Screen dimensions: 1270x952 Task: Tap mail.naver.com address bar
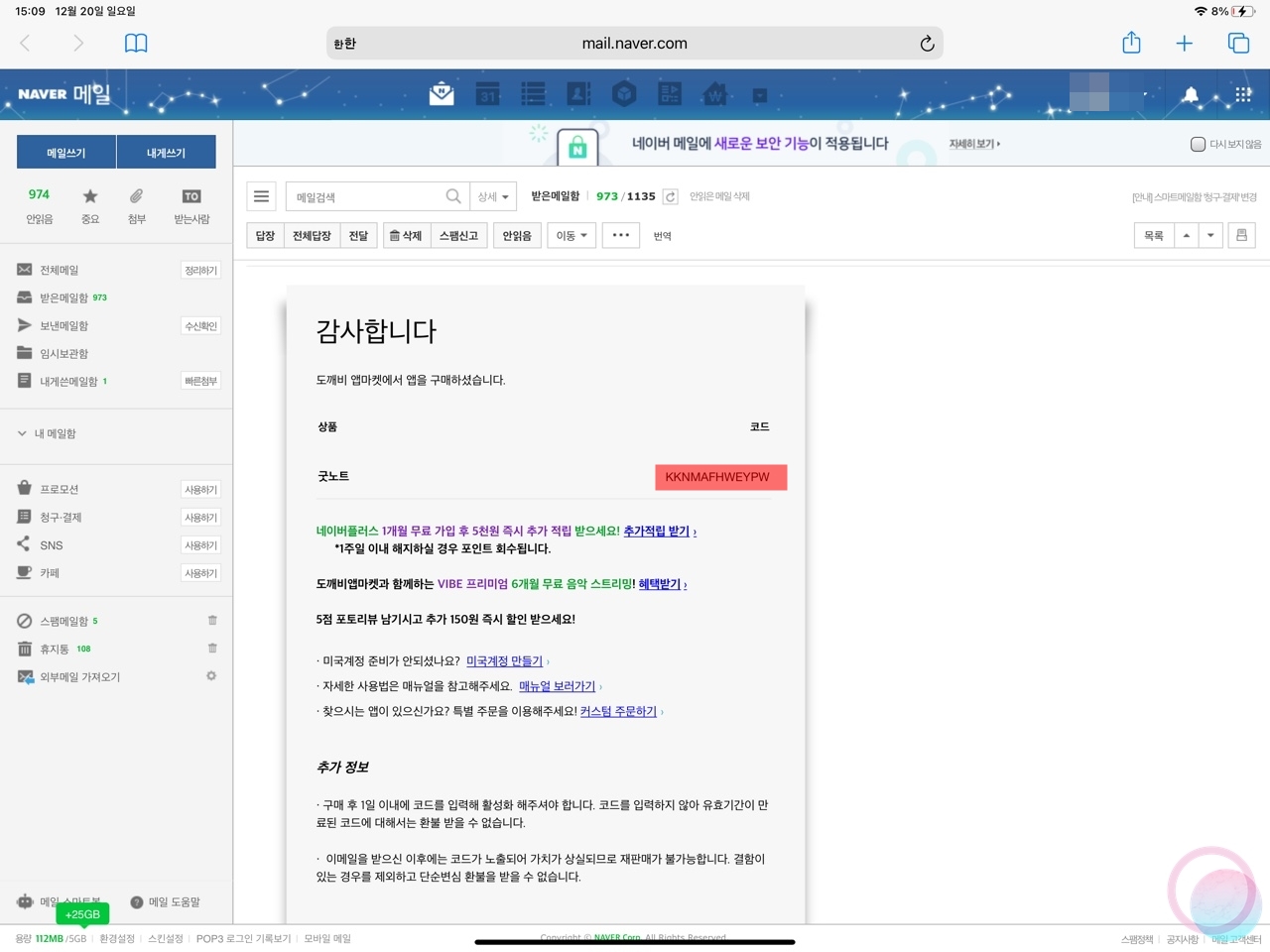(634, 44)
